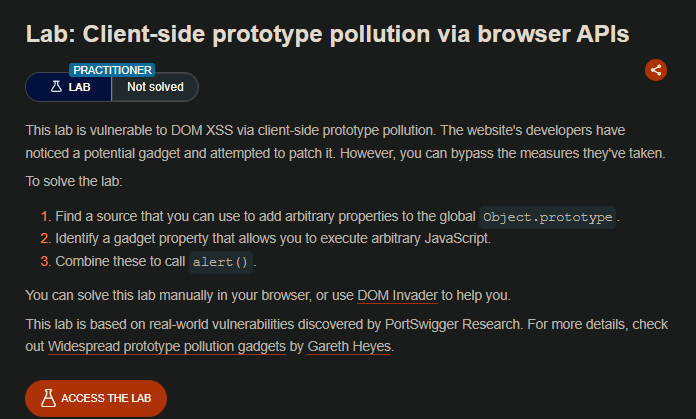Visit the Gareth Heyes author link
The image size is (696, 419).
pyautogui.click(x=349, y=346)
